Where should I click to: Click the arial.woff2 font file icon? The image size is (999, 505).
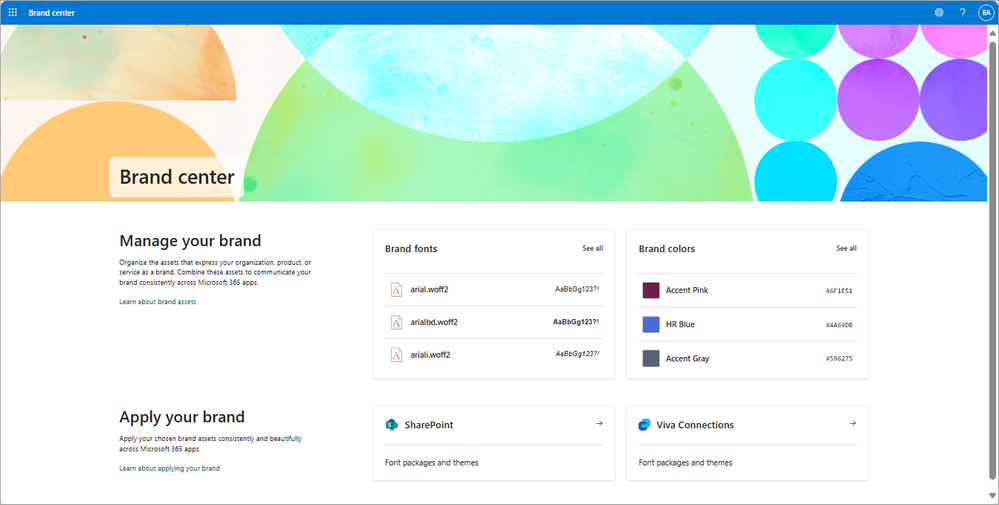pyautogui.click(x=396, y=290)
